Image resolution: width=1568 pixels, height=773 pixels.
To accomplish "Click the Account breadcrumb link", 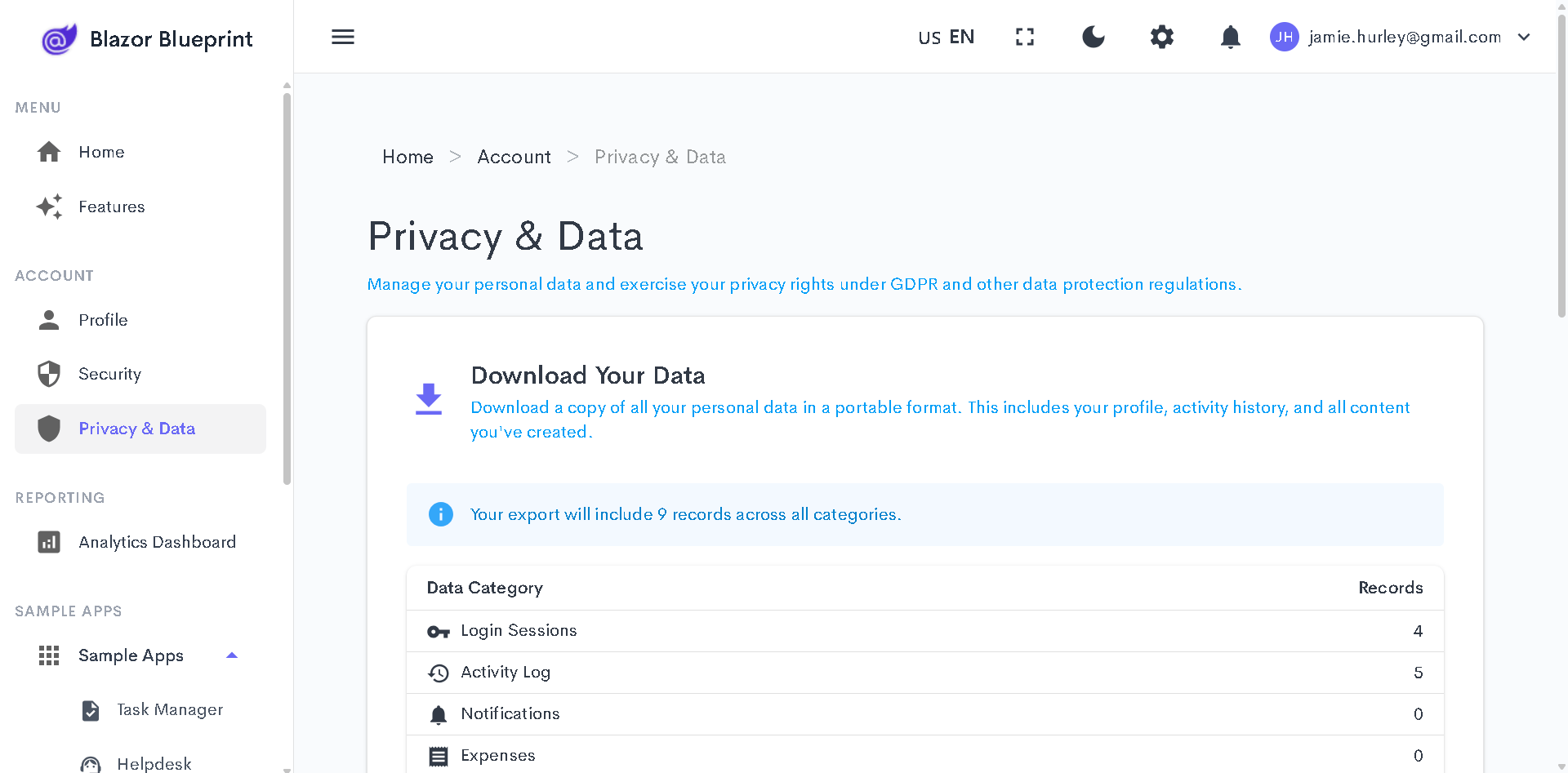I will pos(514,156).
